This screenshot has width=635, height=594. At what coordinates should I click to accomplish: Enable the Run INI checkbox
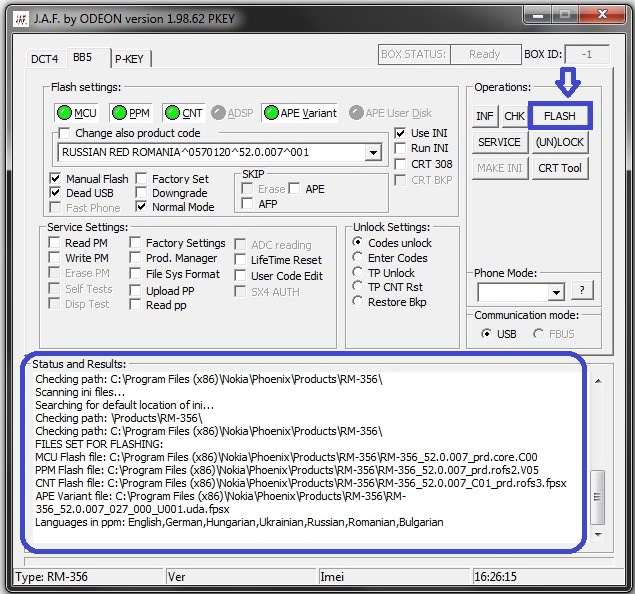[400, 148]
